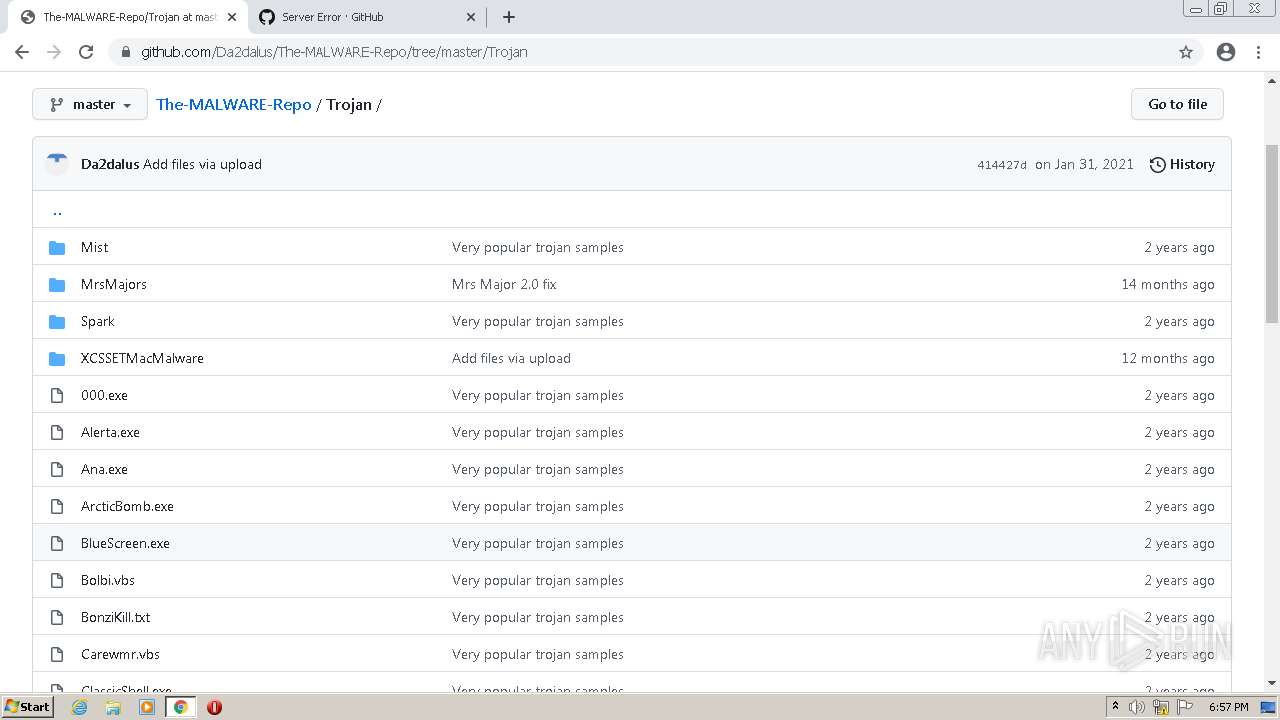This screenshot has height=720, width=1280.
Task: Click the scrollbar down arrow
Action: (x=1272, y=683)
